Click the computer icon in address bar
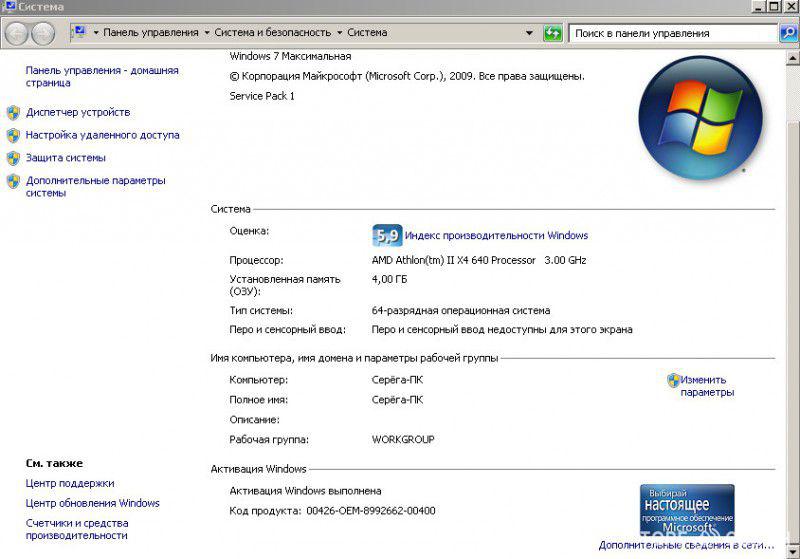The image size is (800, 559). pos(79,33)
